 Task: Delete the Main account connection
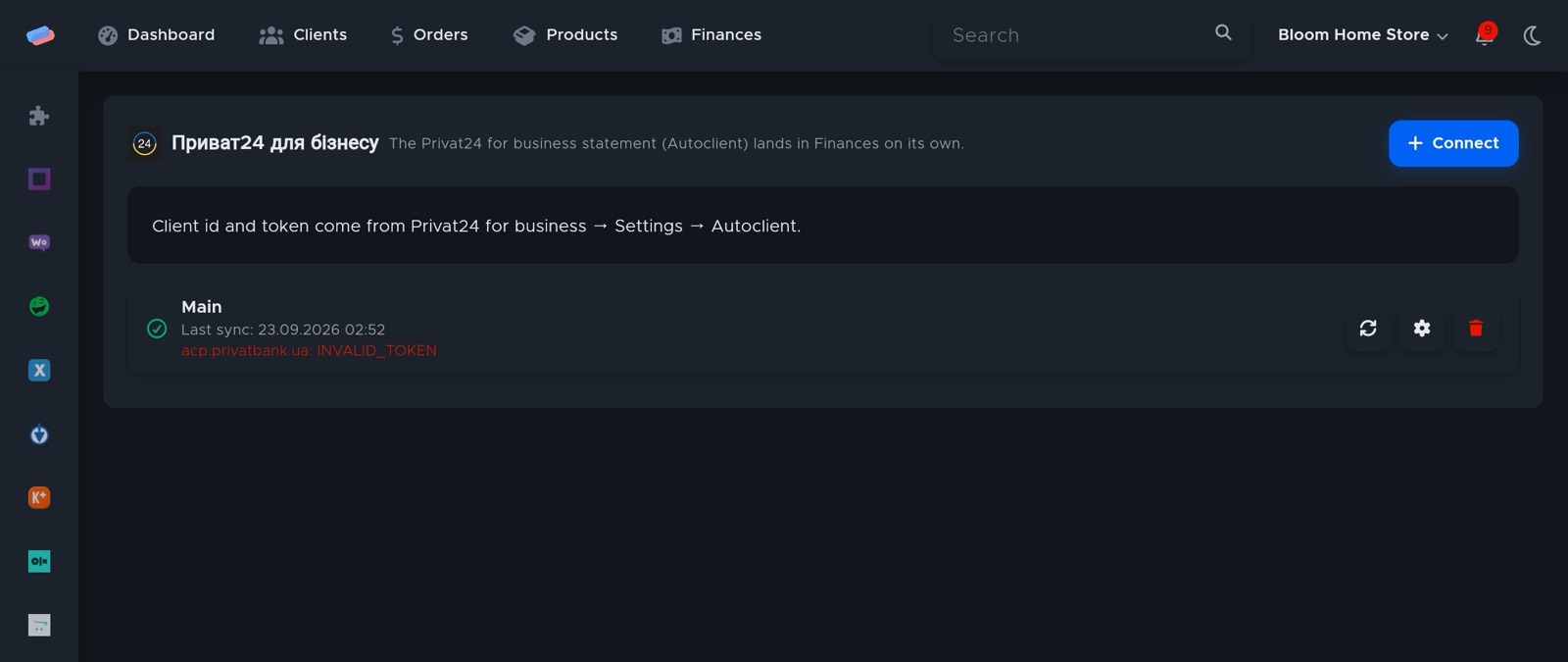point(1476,329)
